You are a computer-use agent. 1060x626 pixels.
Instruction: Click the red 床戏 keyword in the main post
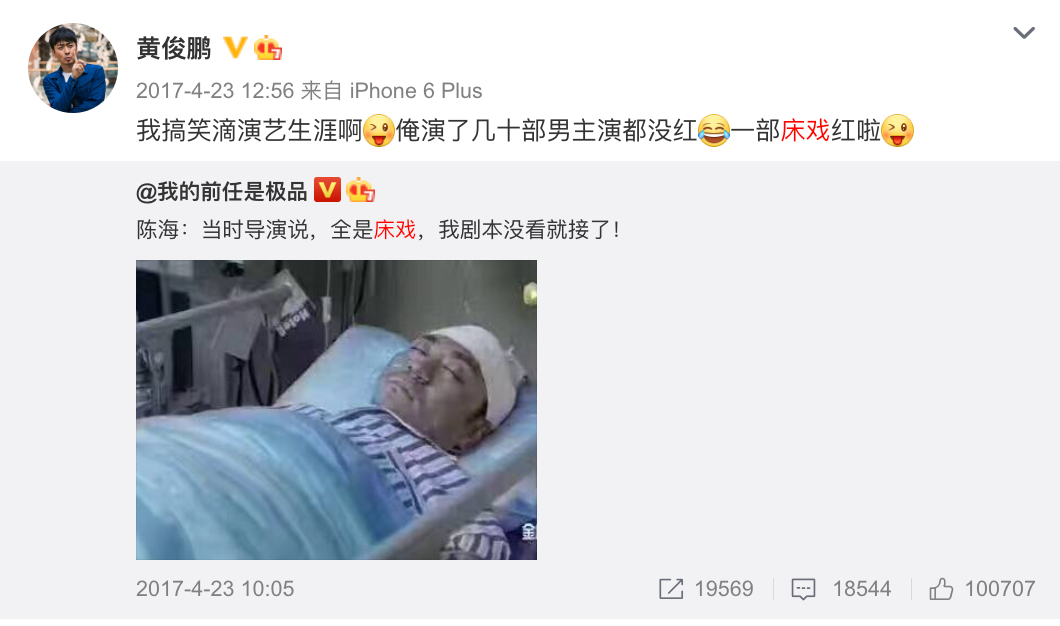805,130
